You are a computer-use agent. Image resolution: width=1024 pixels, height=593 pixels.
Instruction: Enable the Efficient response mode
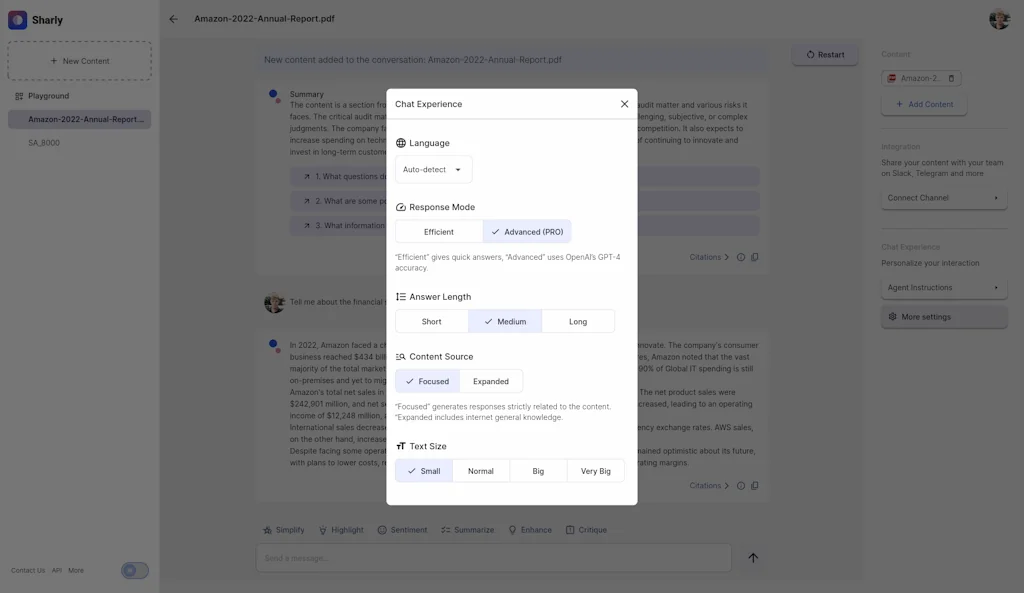438,231
